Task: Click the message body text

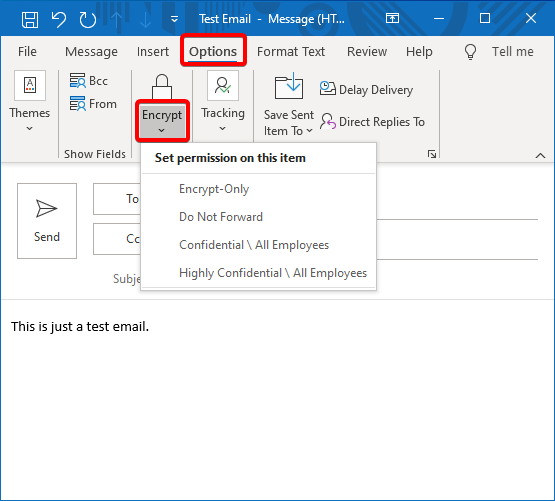Action: (80, 326)
